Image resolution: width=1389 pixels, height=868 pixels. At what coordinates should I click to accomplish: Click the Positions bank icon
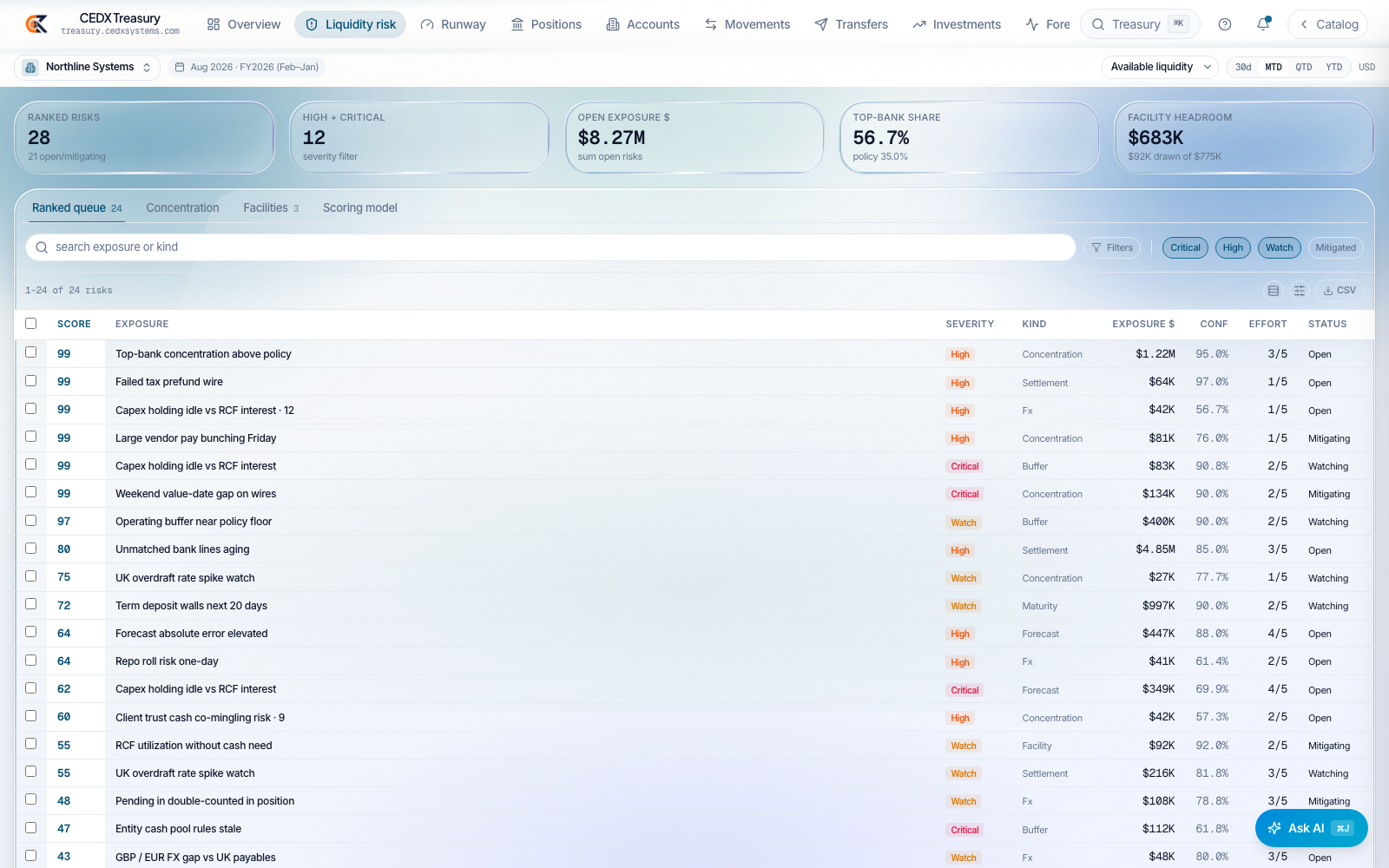pos(517,24)
